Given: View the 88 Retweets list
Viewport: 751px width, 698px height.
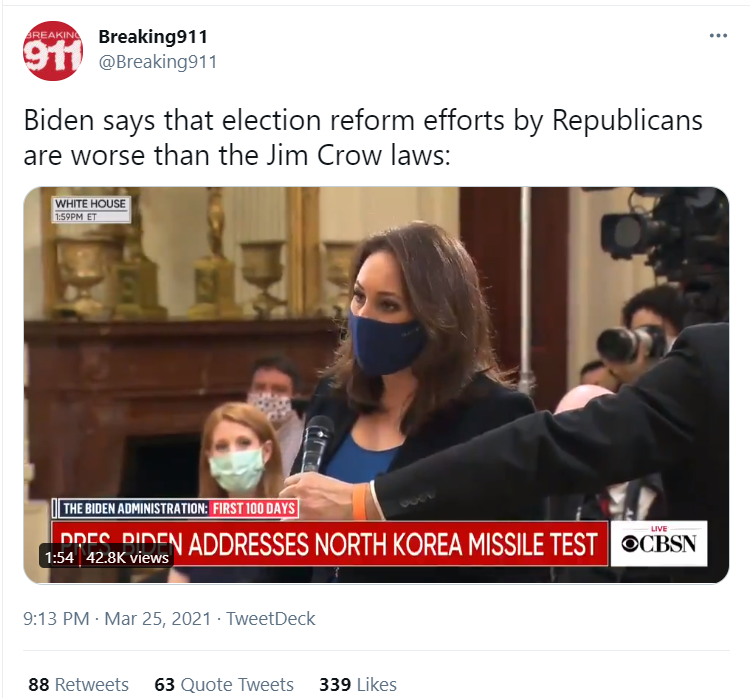Looking at the screenshot, I should tap(79, 684).
